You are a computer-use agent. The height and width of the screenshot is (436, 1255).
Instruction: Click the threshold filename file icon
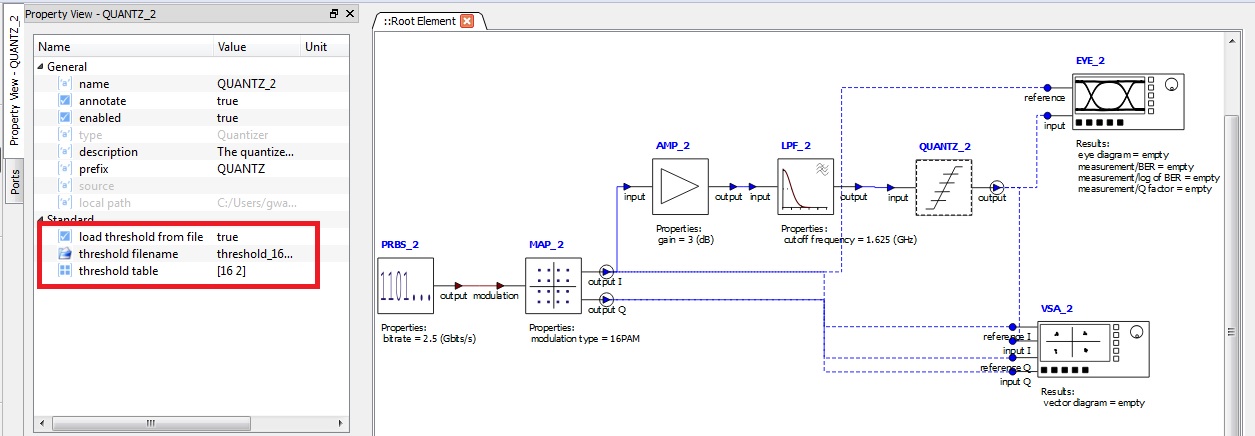tap(65, 254)
